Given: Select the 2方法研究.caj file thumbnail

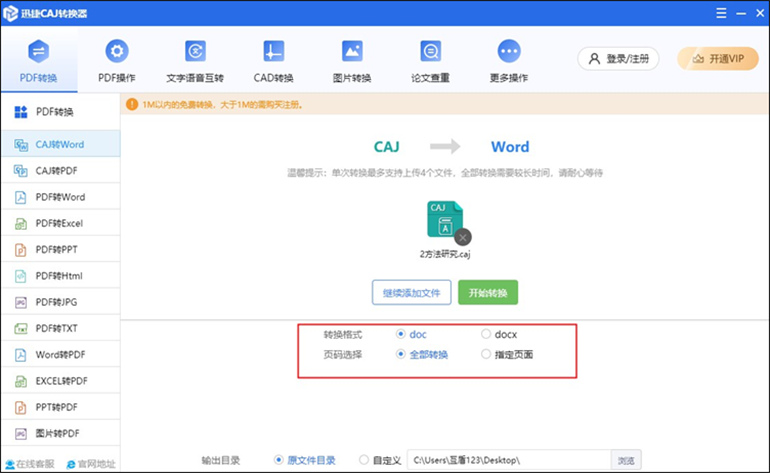Looking at the screenshot, I should click(444, 219).
